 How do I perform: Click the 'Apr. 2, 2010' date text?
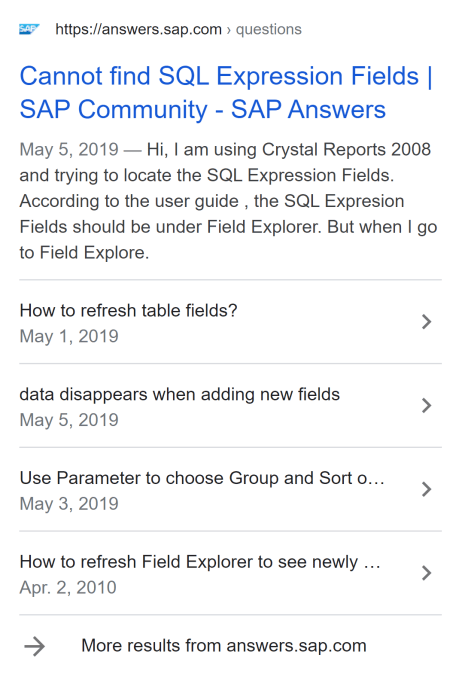[68, 587]
